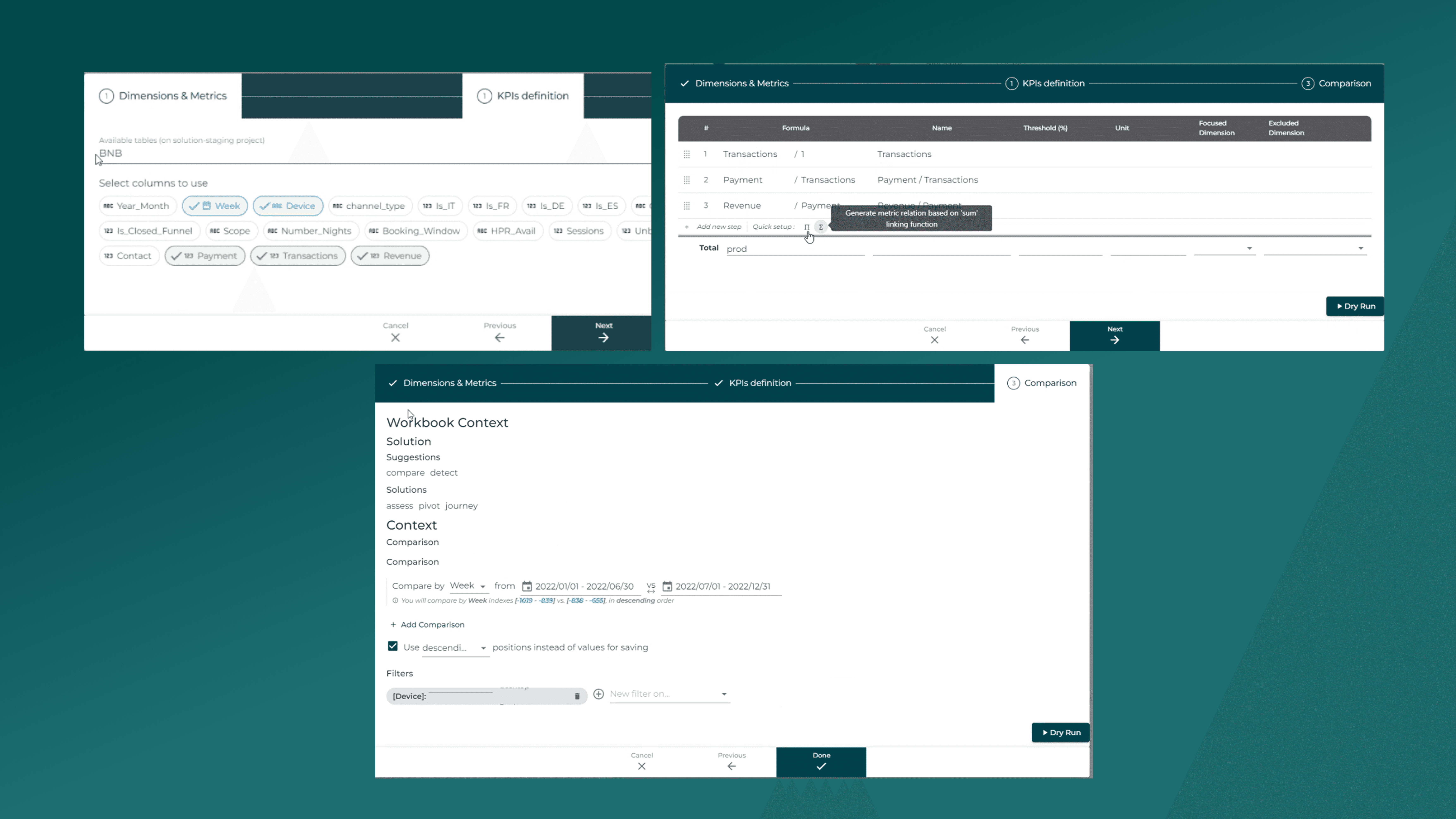
Task: Deselect the Payment column chip
Action: 205,256
